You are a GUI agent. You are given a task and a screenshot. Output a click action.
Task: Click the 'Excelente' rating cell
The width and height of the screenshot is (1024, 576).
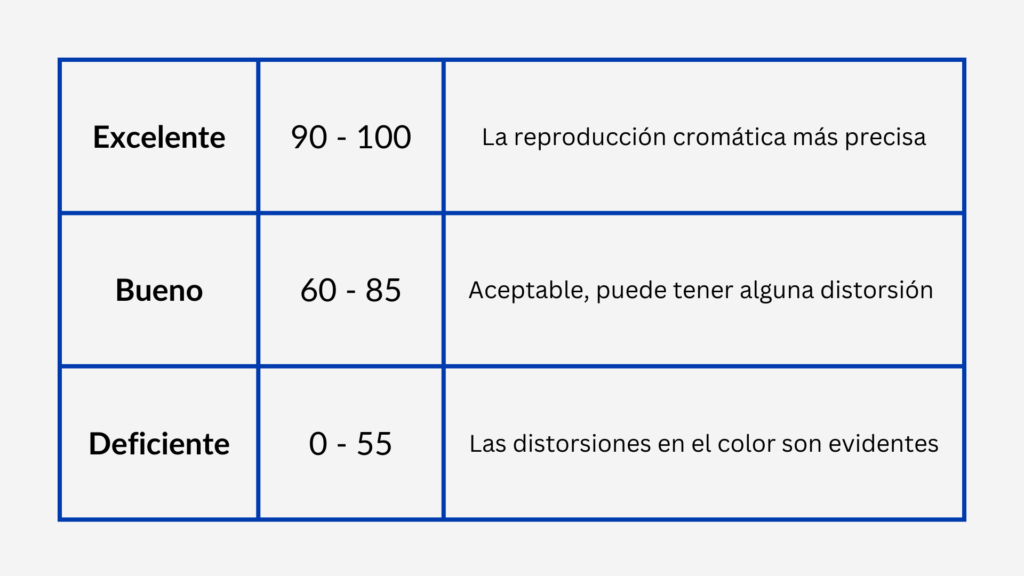click(159, 137)
